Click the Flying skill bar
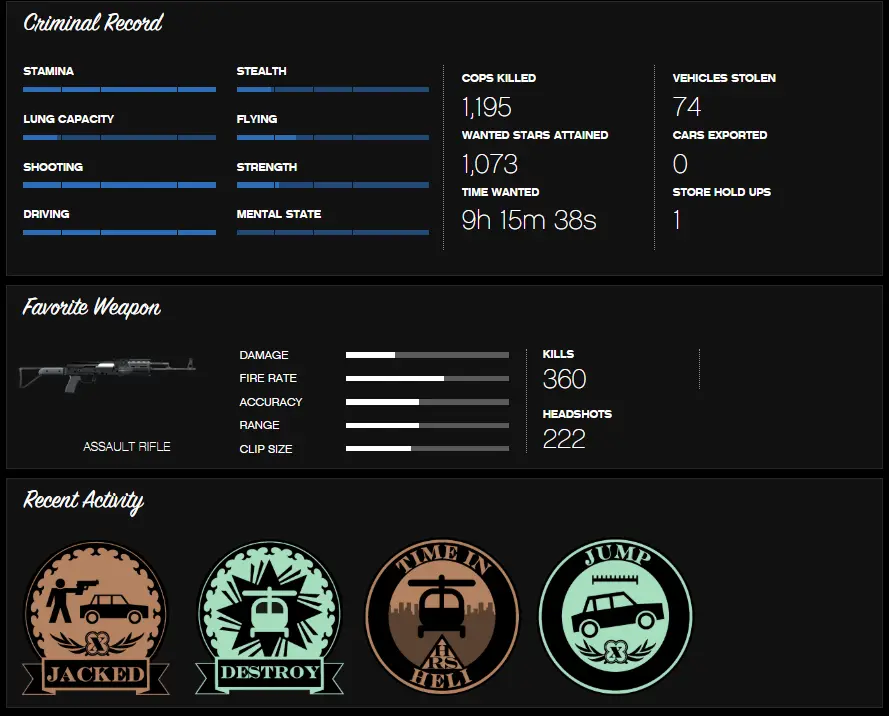The height and width of the screenshot is (716, 889). point(332,137)
